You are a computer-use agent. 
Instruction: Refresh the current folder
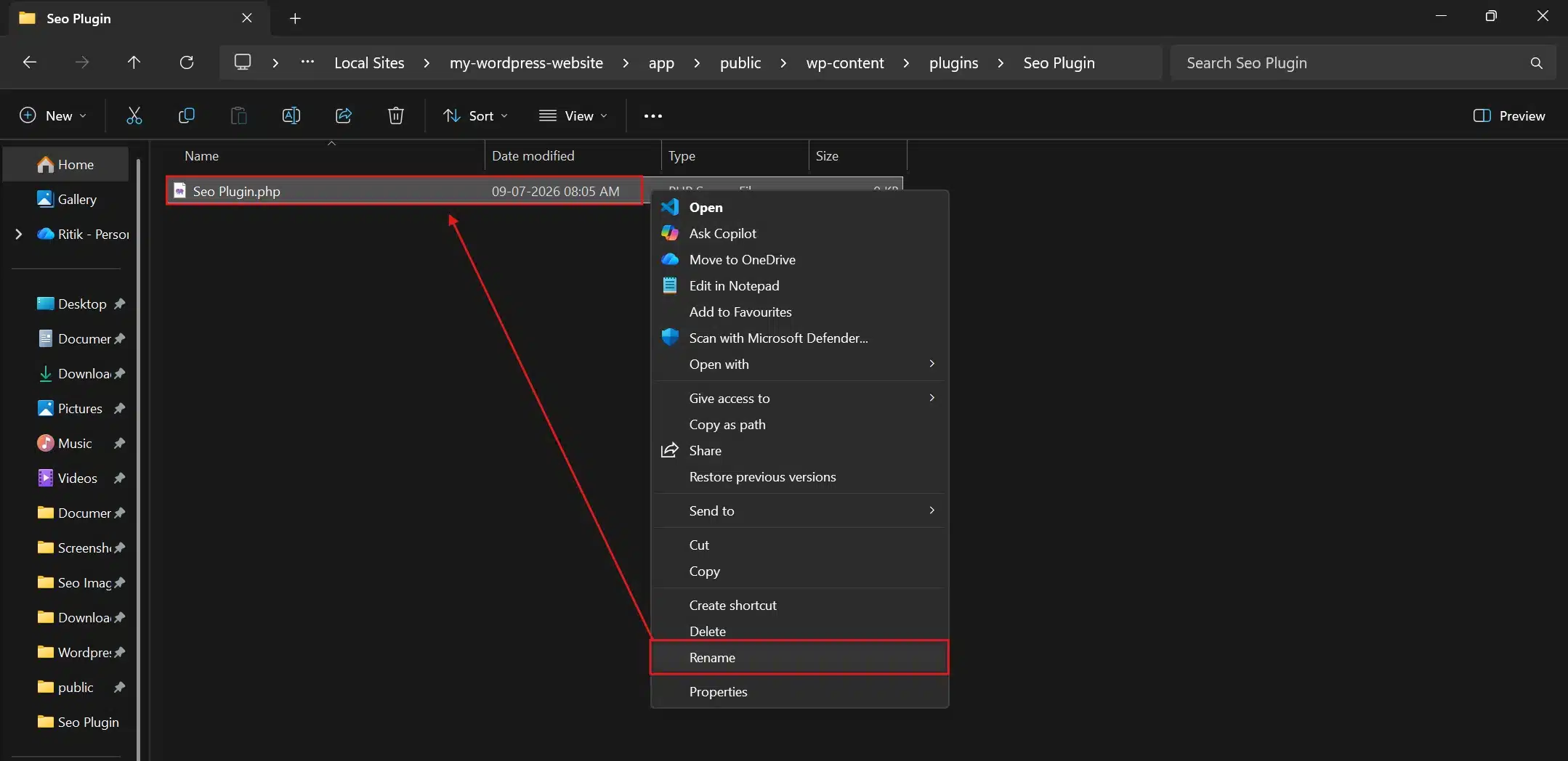[187, 62]
